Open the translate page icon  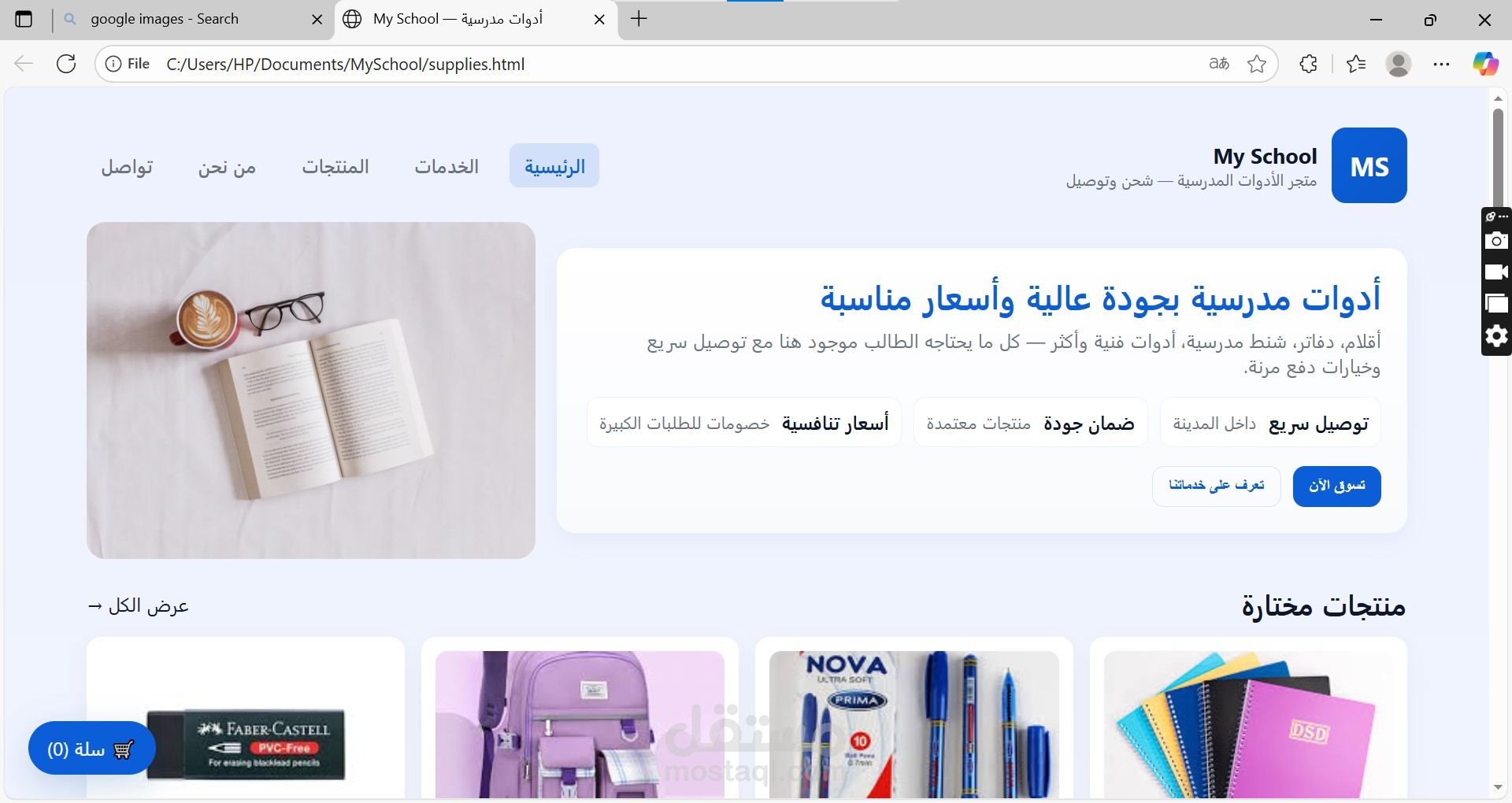pyautogui.click(x=1219, y=64)
